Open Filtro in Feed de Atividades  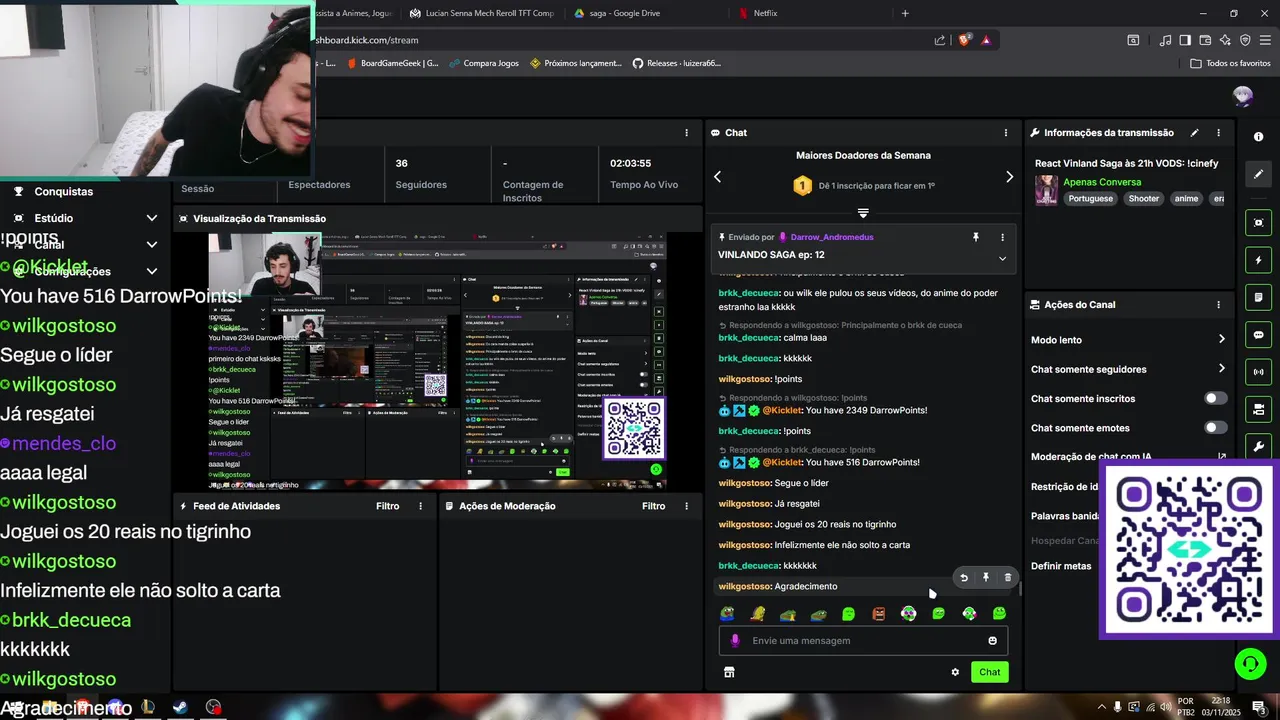pyautogui.click(x=387, y=506)
